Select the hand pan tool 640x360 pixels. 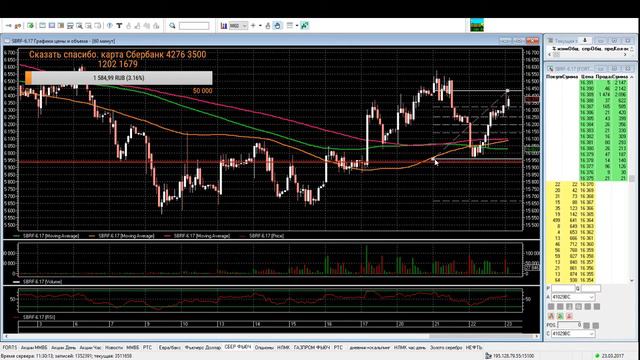coord(277,26)
